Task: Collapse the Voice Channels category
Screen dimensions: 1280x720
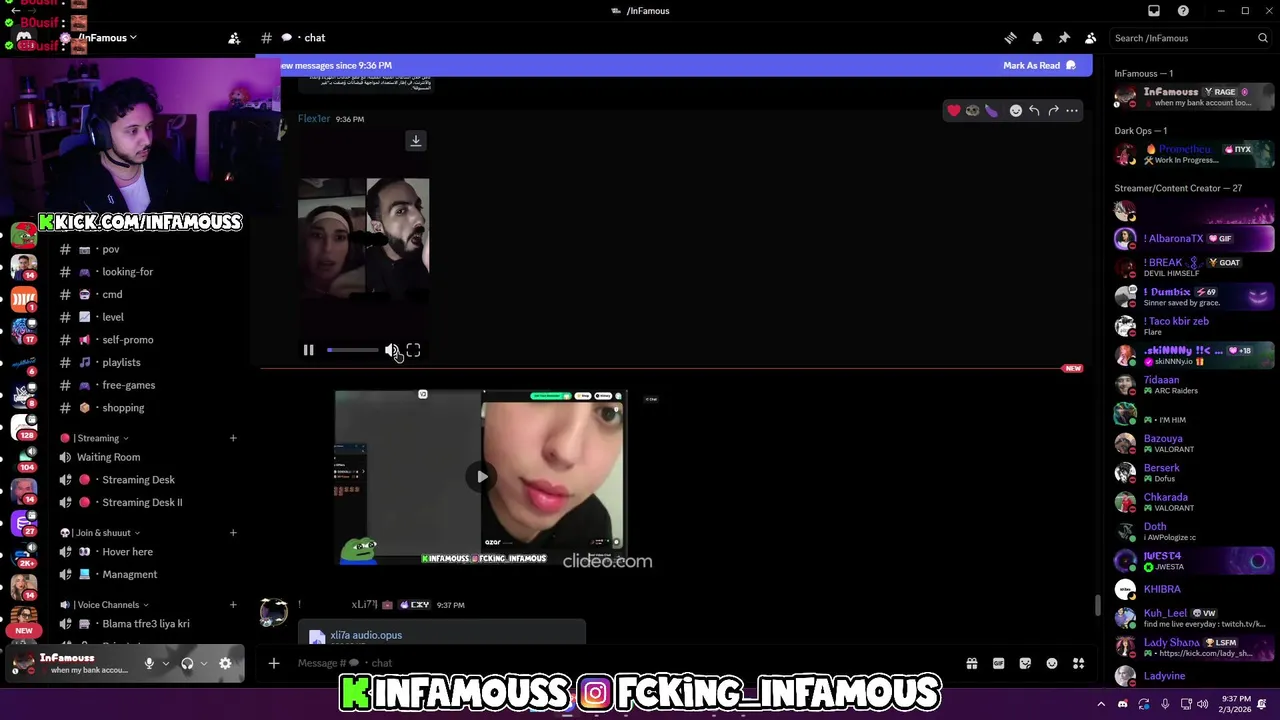Action: coord(104,605)
